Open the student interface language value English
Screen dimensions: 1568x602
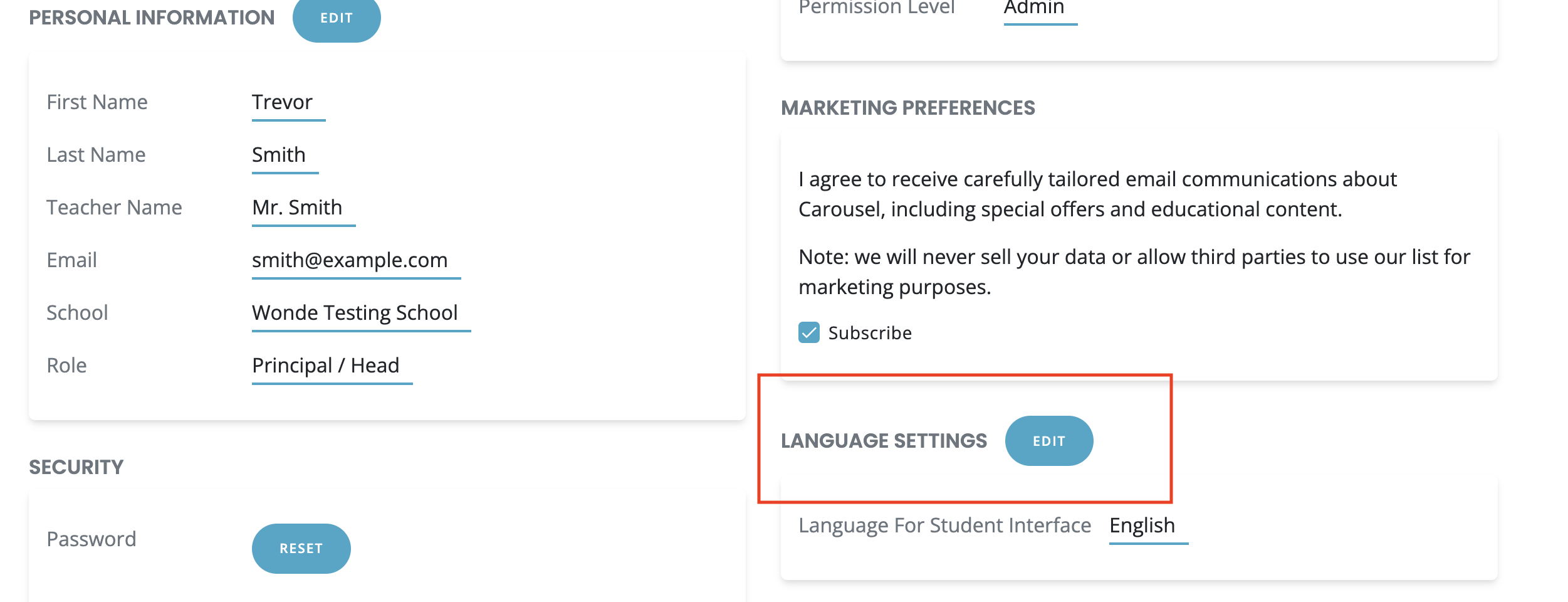(x=1142, y=525)
